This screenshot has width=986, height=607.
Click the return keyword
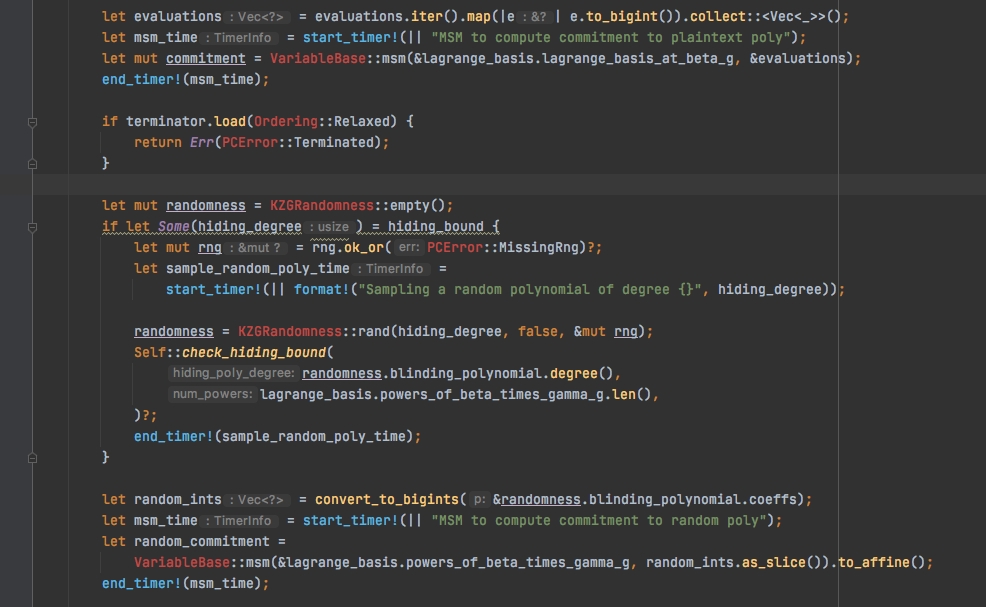tap(158, 143)
